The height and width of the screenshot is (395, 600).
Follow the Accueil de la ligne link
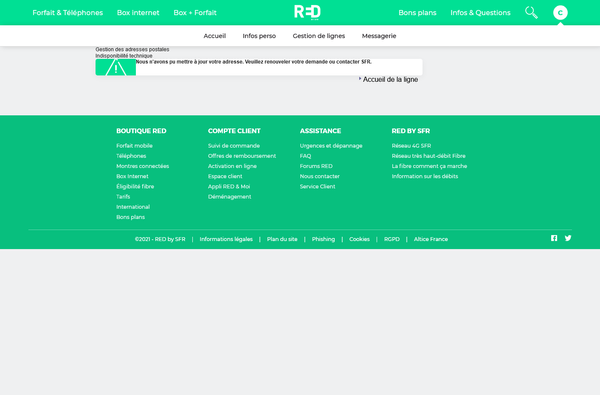[390, 80]
